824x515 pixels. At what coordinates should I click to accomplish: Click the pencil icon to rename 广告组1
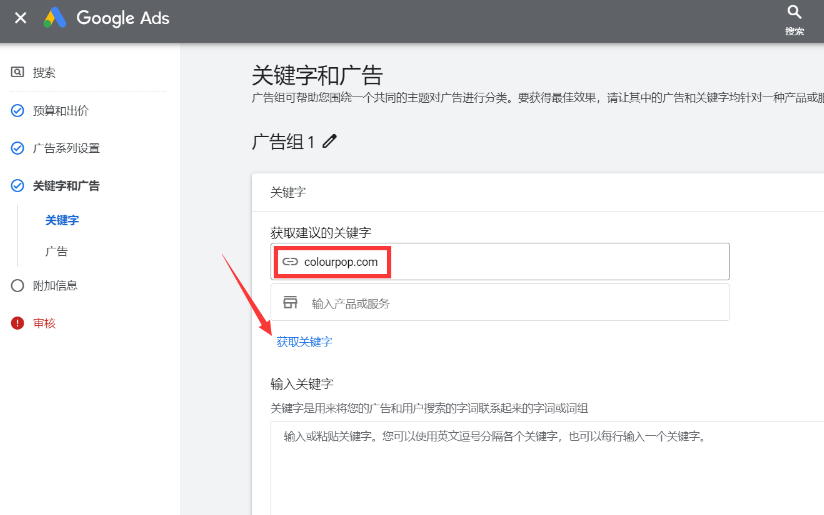coord(330,142)
